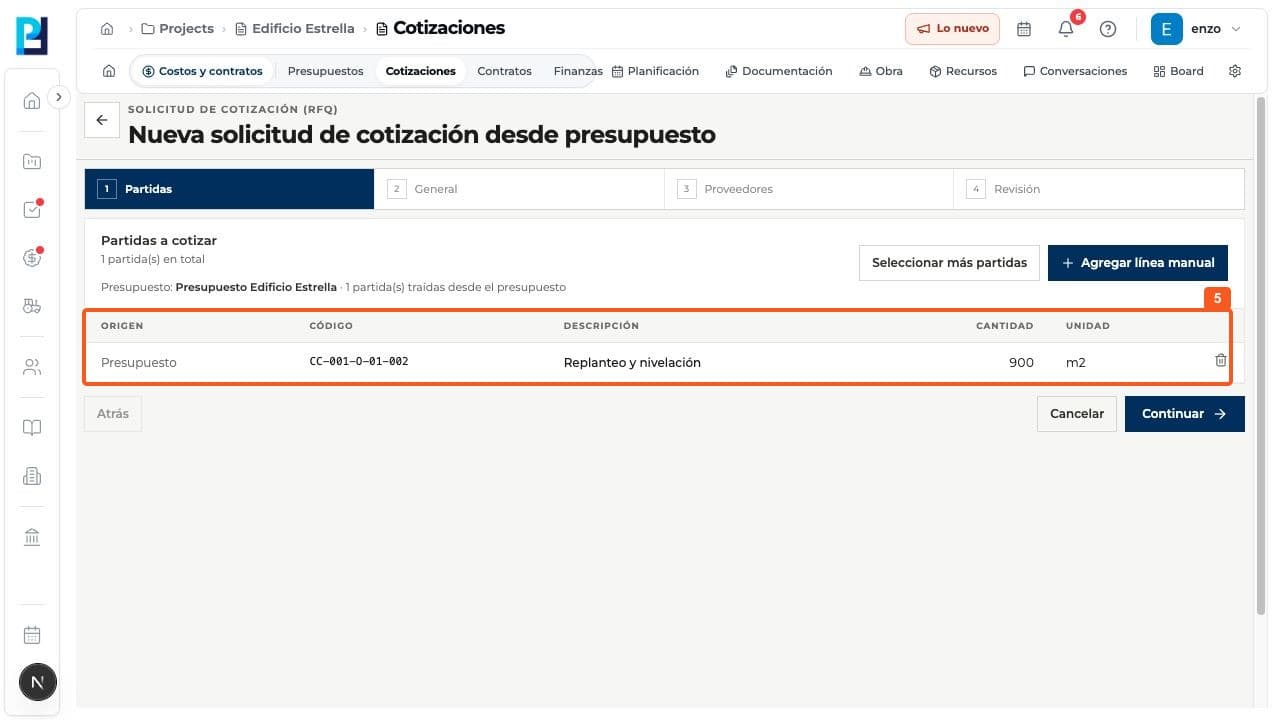This screenshot has height=720, width=1280.
Task: Open the bank institution sidebar icon
Action: pyautogui.click(x=32, y=537)
